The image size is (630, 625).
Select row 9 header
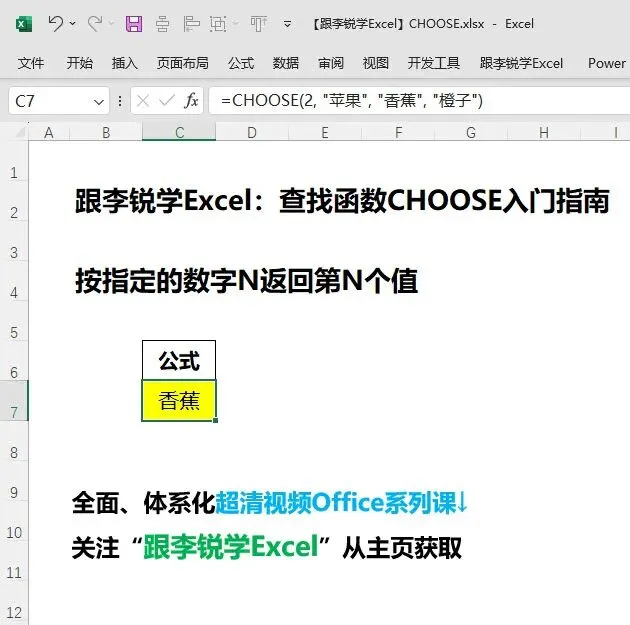click(x=14, y=481)
